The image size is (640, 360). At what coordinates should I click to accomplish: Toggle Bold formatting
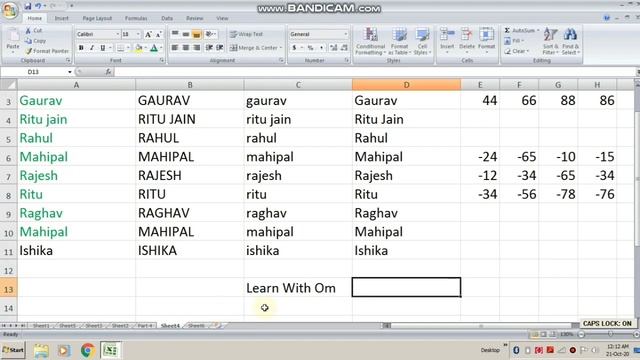tap(81, 48)
